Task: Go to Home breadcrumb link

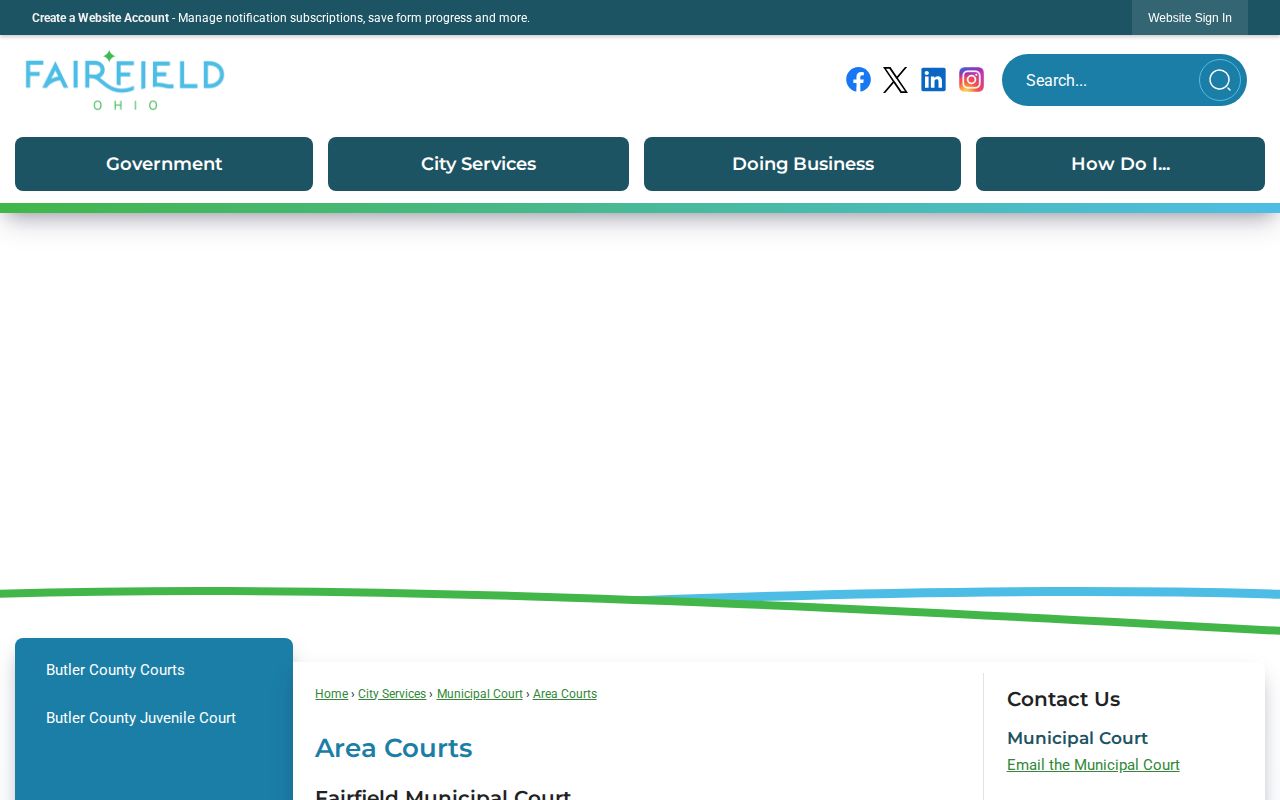Action: [x=331, y=694]
